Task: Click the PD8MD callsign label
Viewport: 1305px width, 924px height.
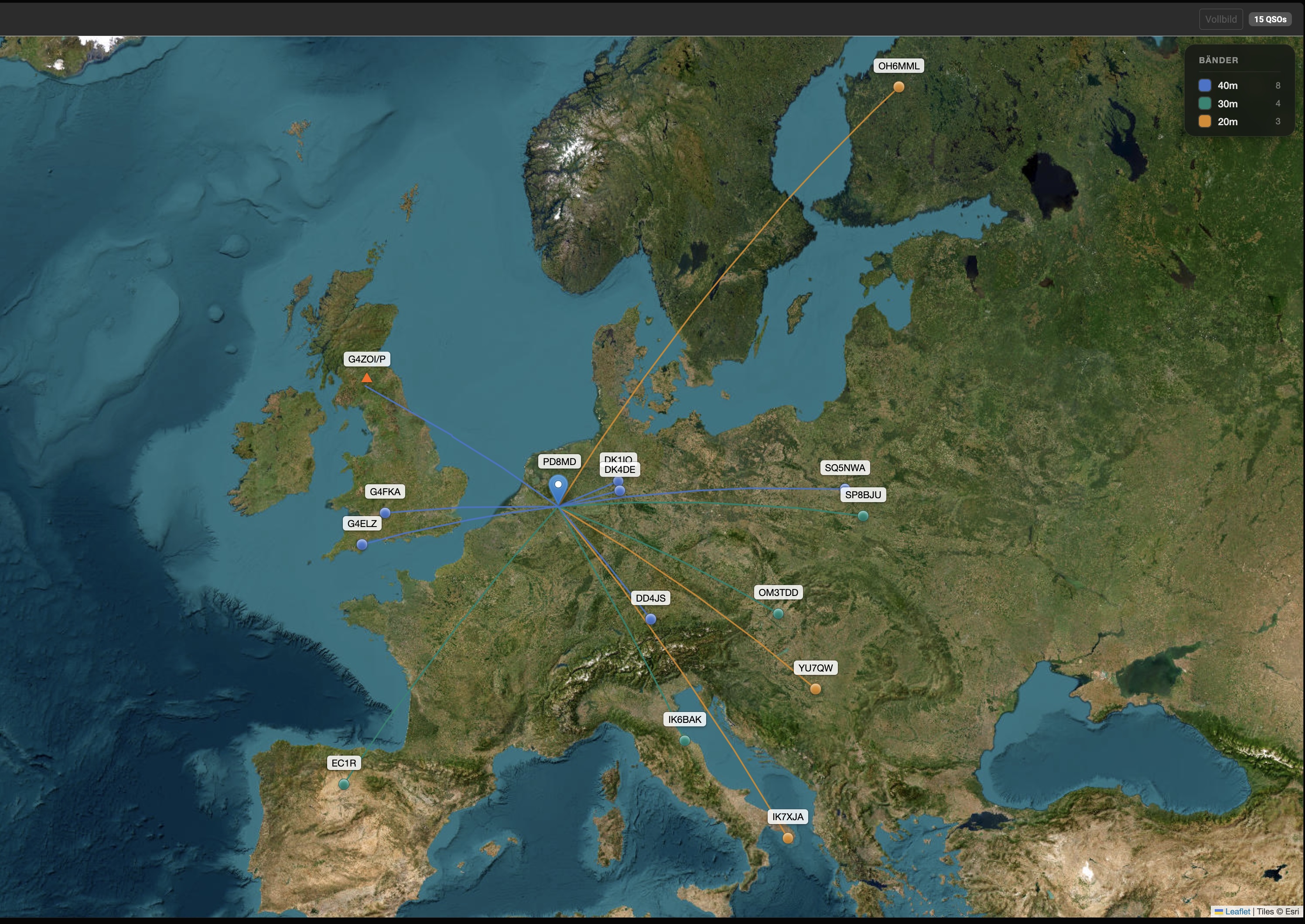Action: tap(560, 462)
